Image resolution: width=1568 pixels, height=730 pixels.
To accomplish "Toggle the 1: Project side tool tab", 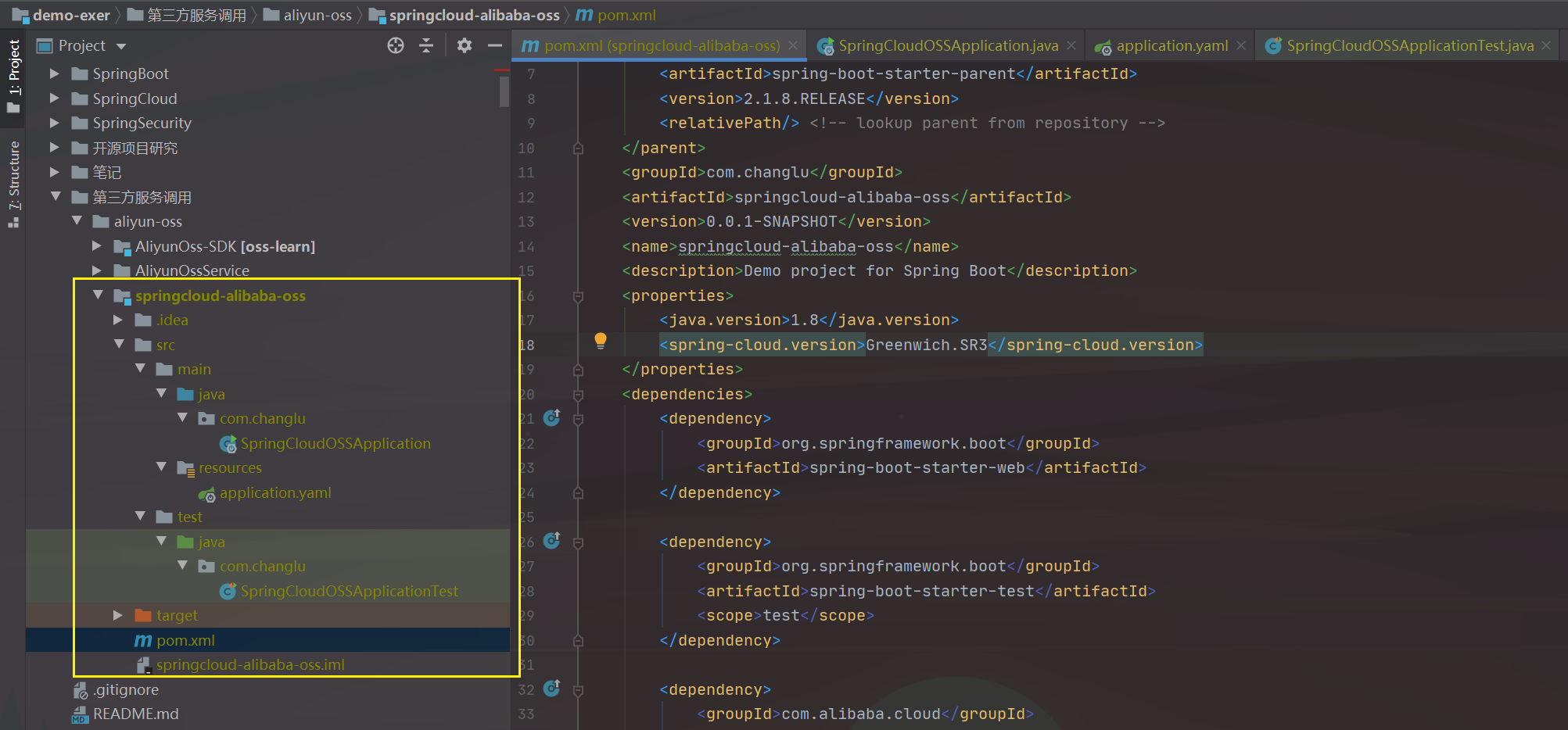I will pos(13,76).
